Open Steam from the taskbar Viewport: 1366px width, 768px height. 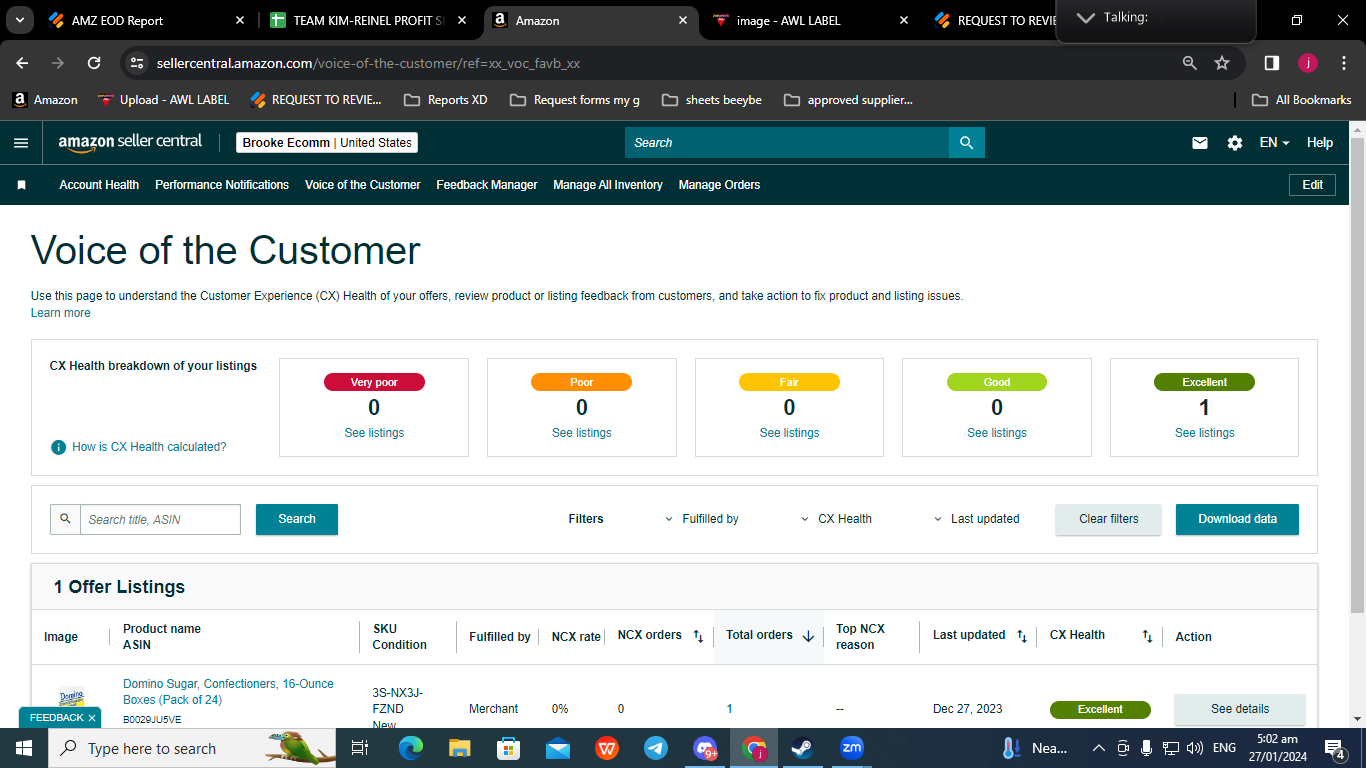tap(803, 748)
